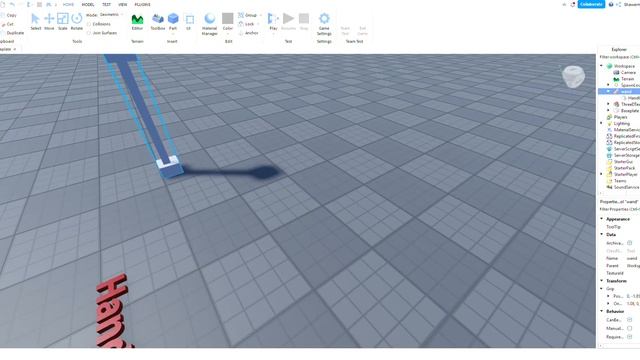This screenshot has height=360, width=640.
Task: Open Game Settings
Action: click(324, 24)
